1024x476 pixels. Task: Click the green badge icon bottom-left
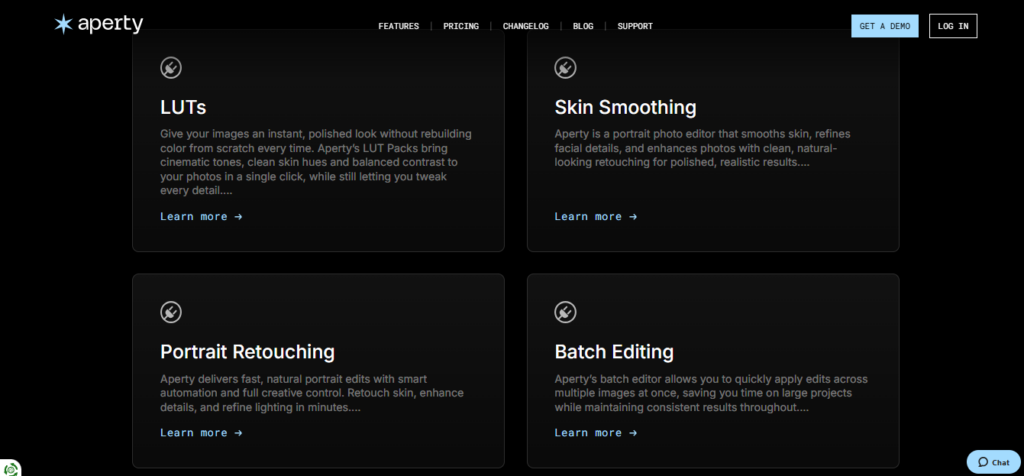click(x=10, y=467)
